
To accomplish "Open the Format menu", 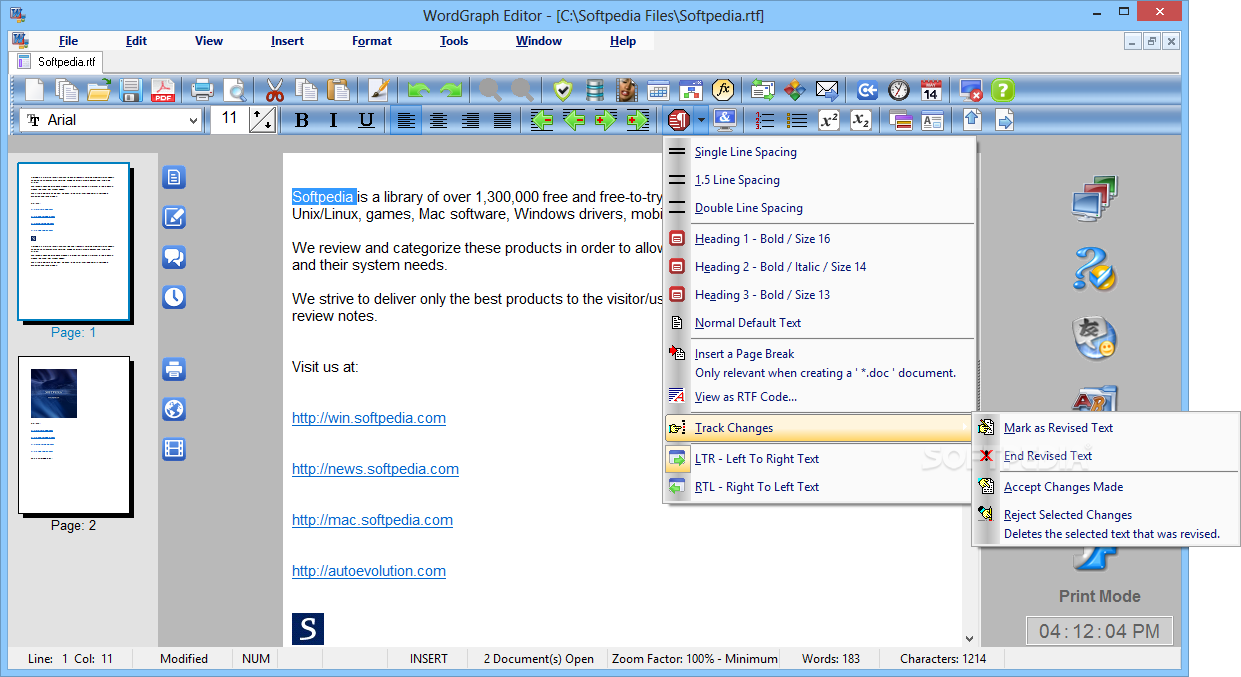I will coord(372,41).
